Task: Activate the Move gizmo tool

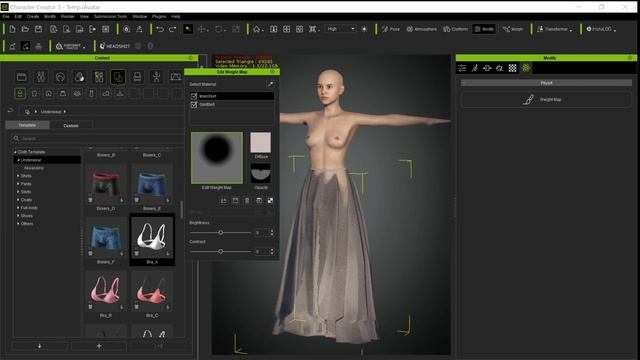Action: [202, 29]
